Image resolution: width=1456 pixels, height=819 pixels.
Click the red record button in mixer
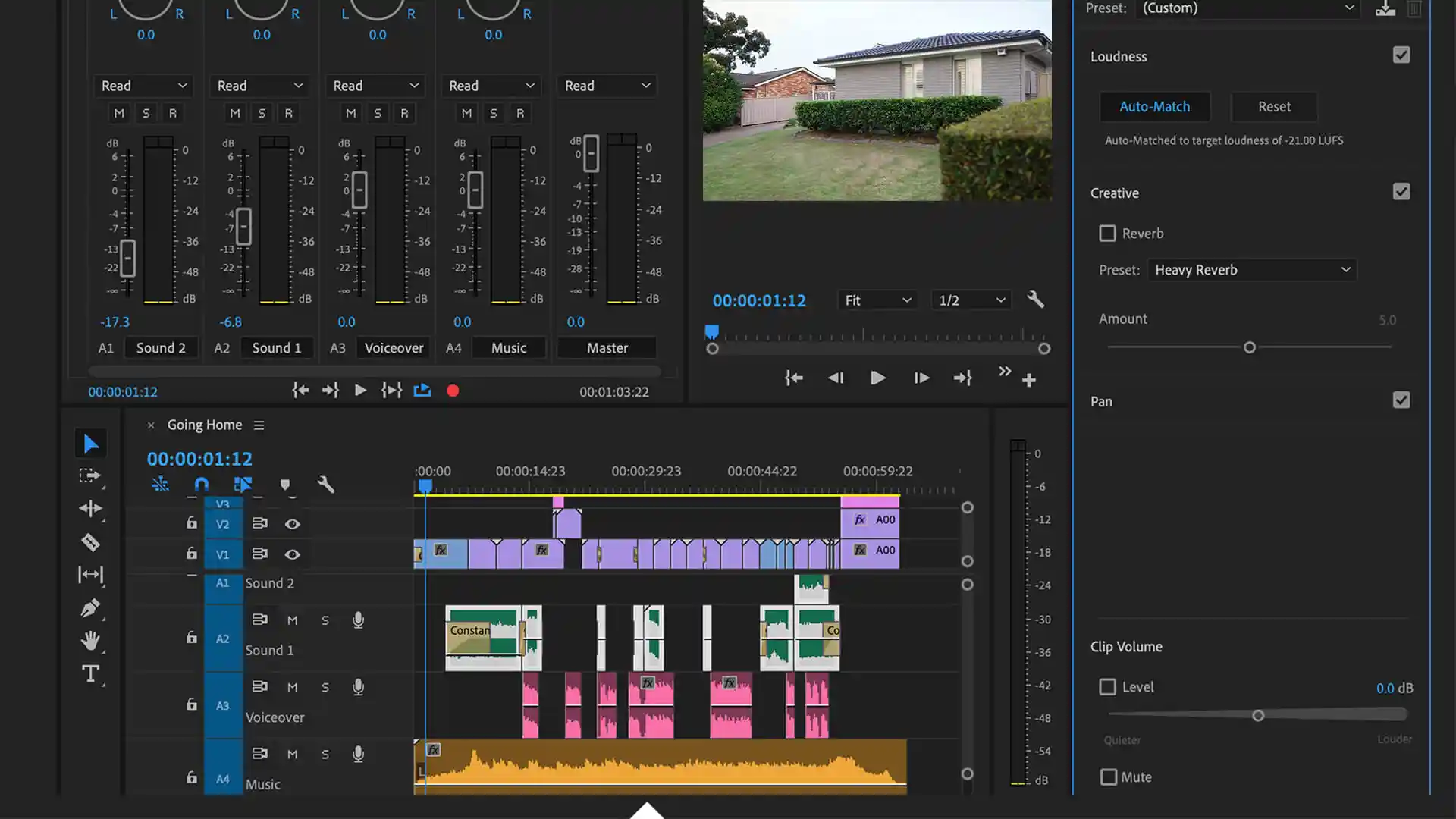tap(453, 391)
